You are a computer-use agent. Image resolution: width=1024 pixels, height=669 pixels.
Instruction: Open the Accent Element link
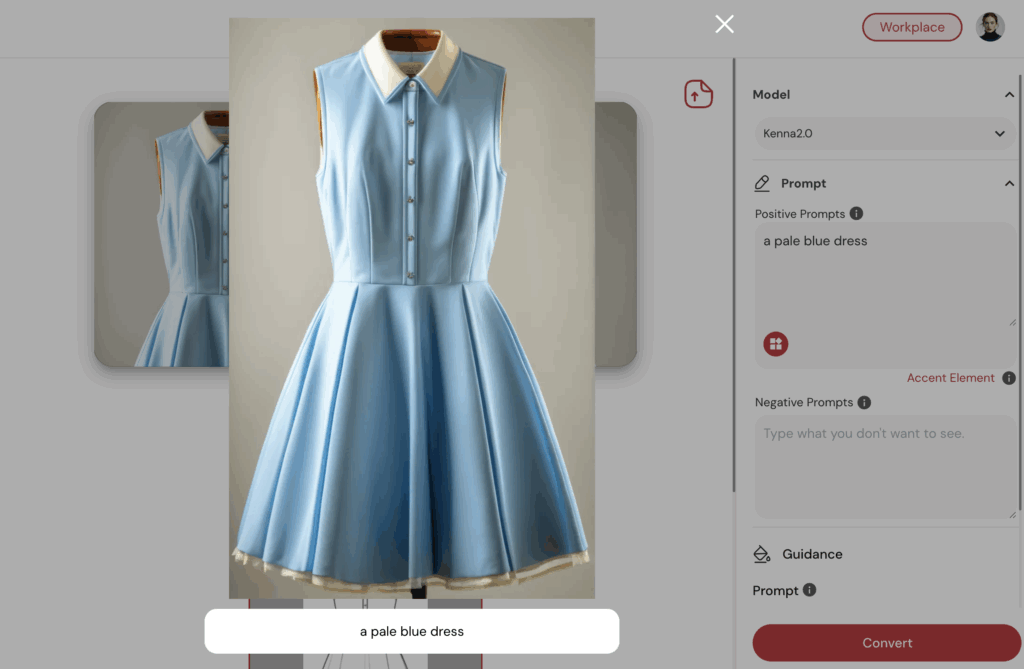(x=950, y=378)
